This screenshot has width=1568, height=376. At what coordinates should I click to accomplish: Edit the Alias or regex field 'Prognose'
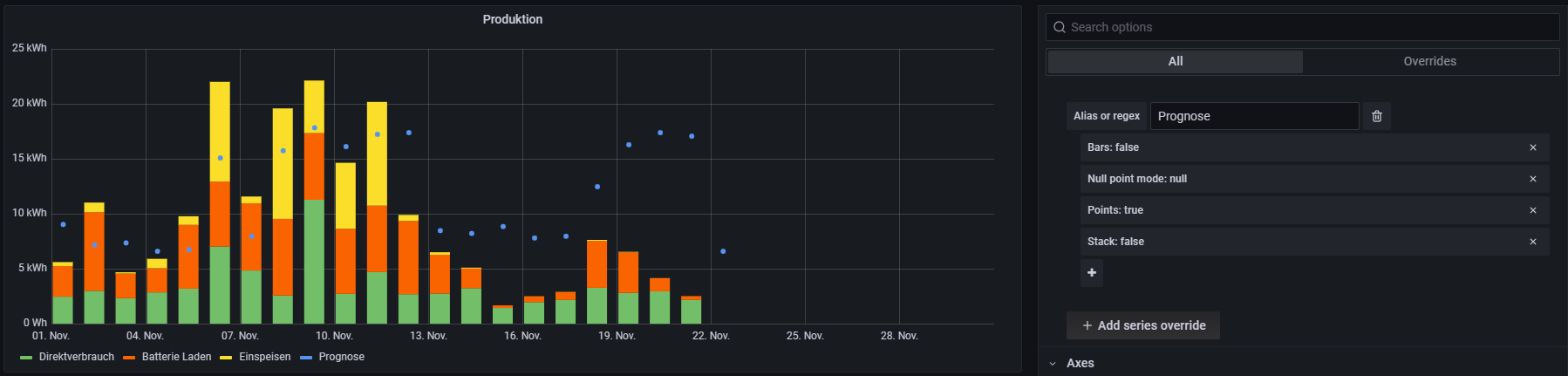tap(1253, 116)
